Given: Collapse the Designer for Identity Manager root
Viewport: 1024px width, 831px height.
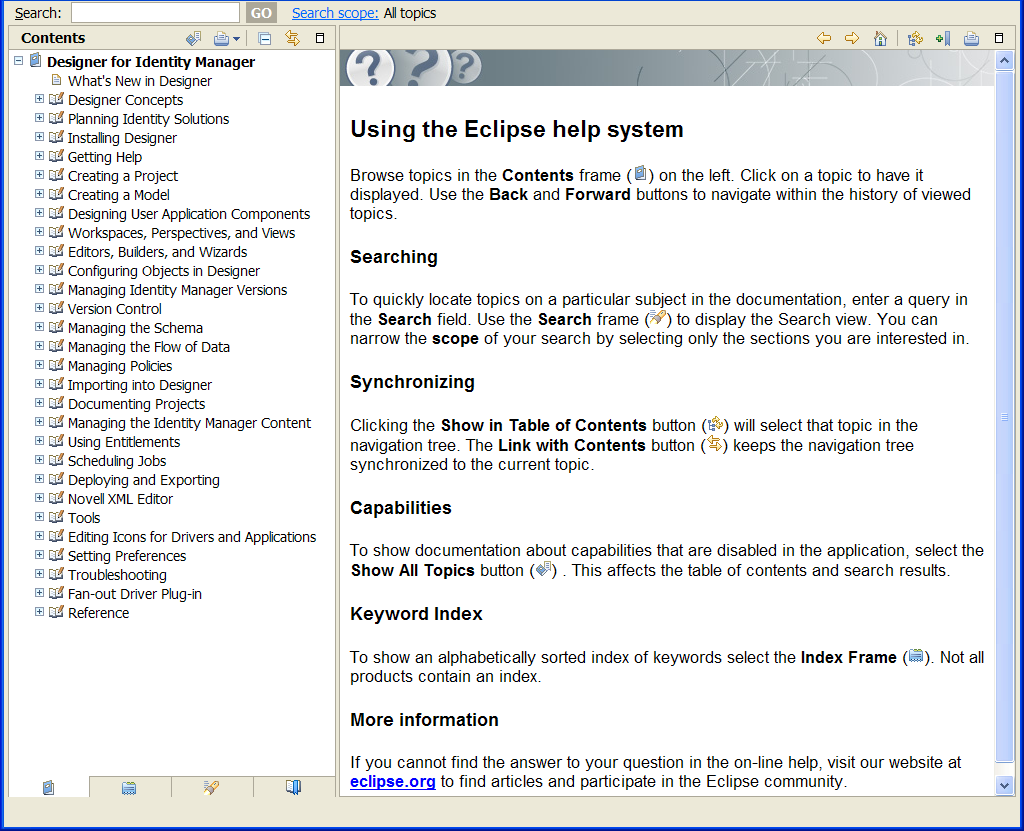Looking at the screenshot, I should (x=18, y=61).
